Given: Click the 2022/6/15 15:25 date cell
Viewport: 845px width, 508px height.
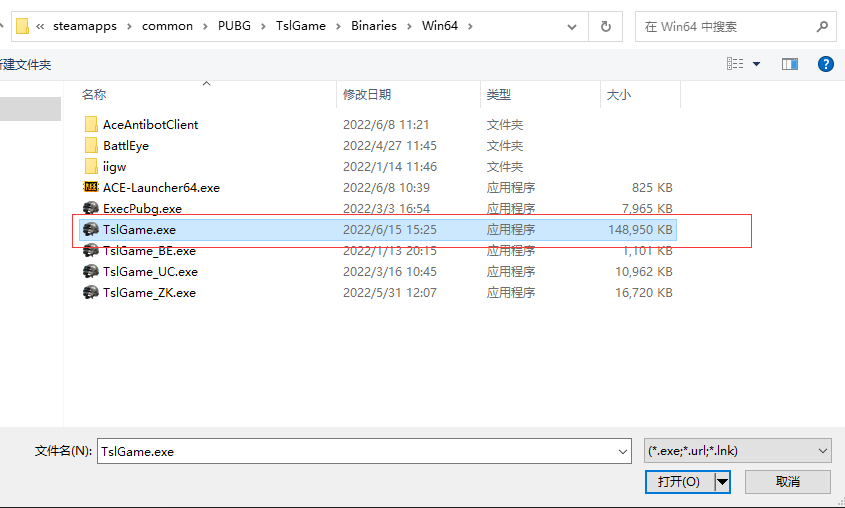Looking at the screenshot, I should click(x=390, y=229).
